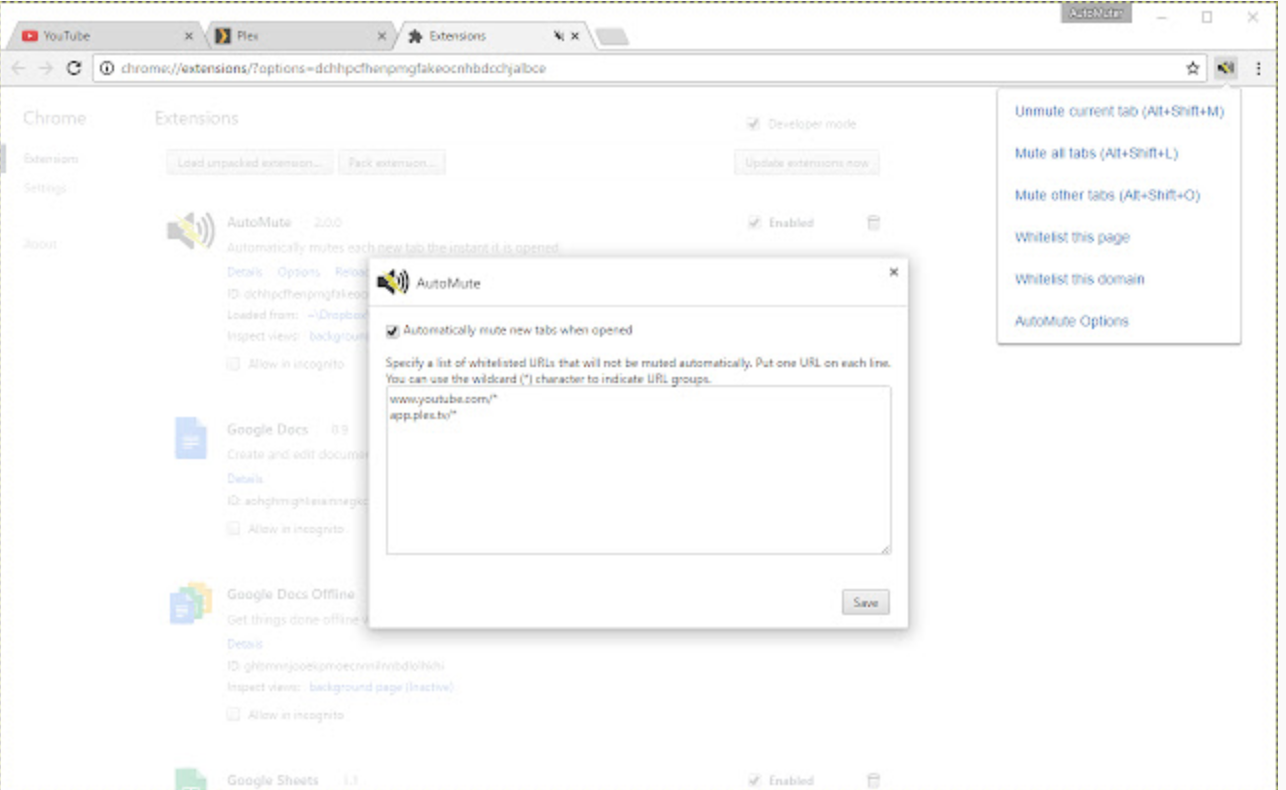
Task: Click the back navigation arrow
Action: coord(19,68)
